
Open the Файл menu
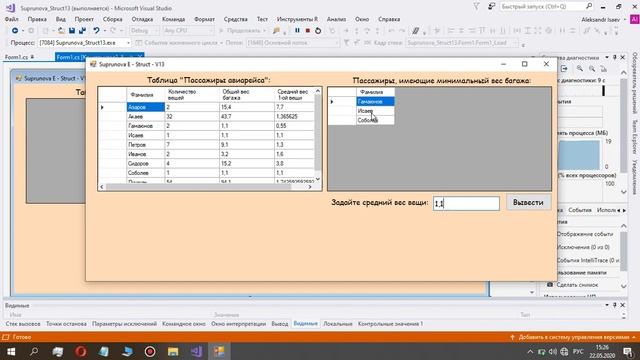tap(11, 19)
